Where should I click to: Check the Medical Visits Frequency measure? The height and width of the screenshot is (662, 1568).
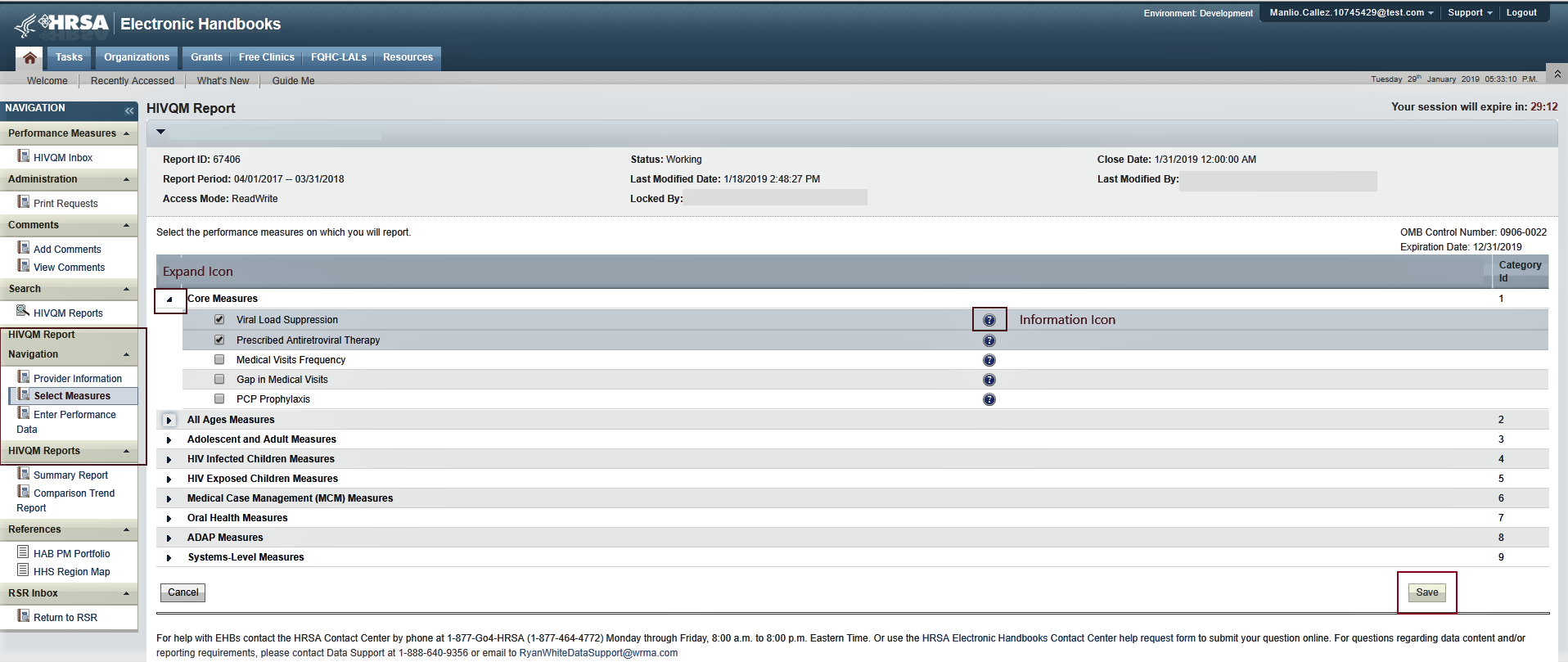point(219,359)
